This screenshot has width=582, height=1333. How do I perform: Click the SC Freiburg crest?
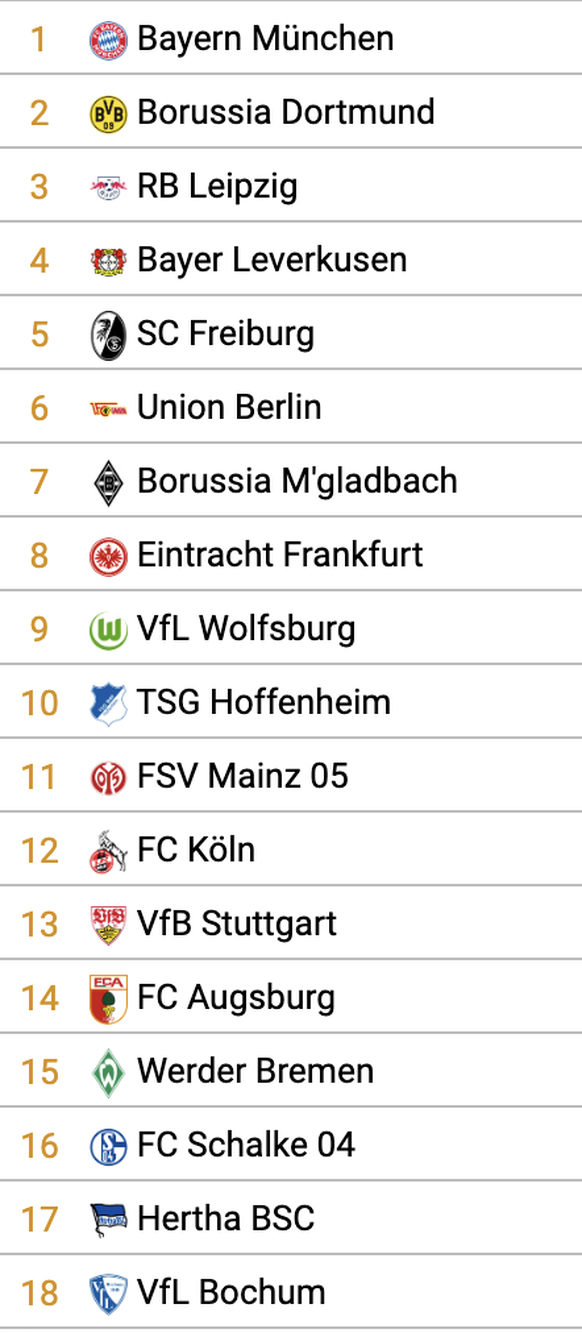click(x=108, y=335)
